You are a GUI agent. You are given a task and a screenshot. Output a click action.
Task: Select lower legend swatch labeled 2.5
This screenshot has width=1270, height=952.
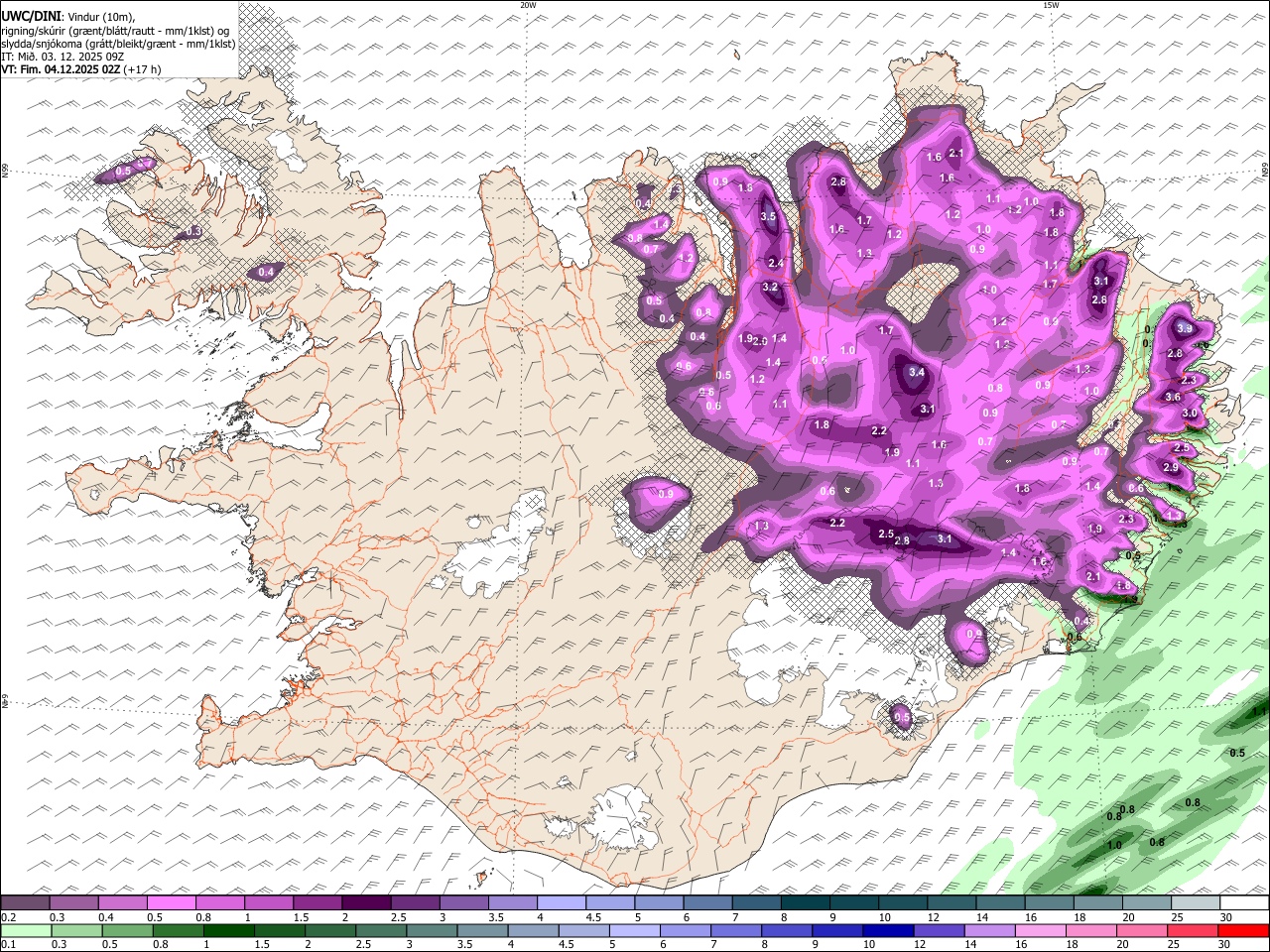click(x=381, y=930)
